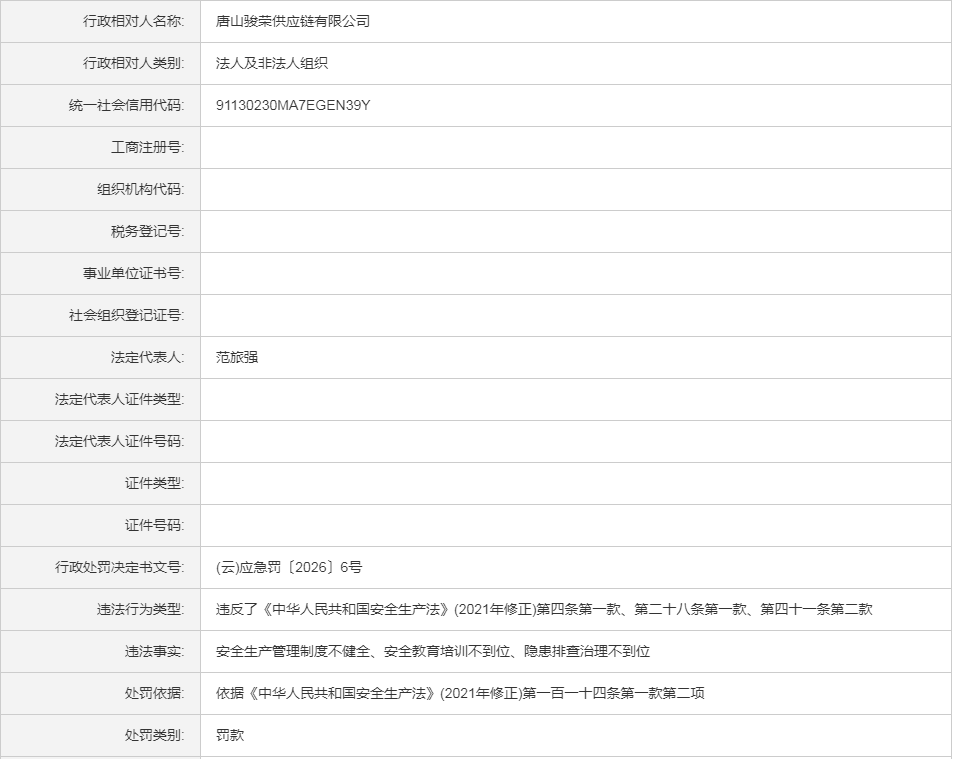This screenshot has width=954, height=759.
Task: Click the violation facts text 安全生产管理制度不健全
Action: tap(433, 651)
